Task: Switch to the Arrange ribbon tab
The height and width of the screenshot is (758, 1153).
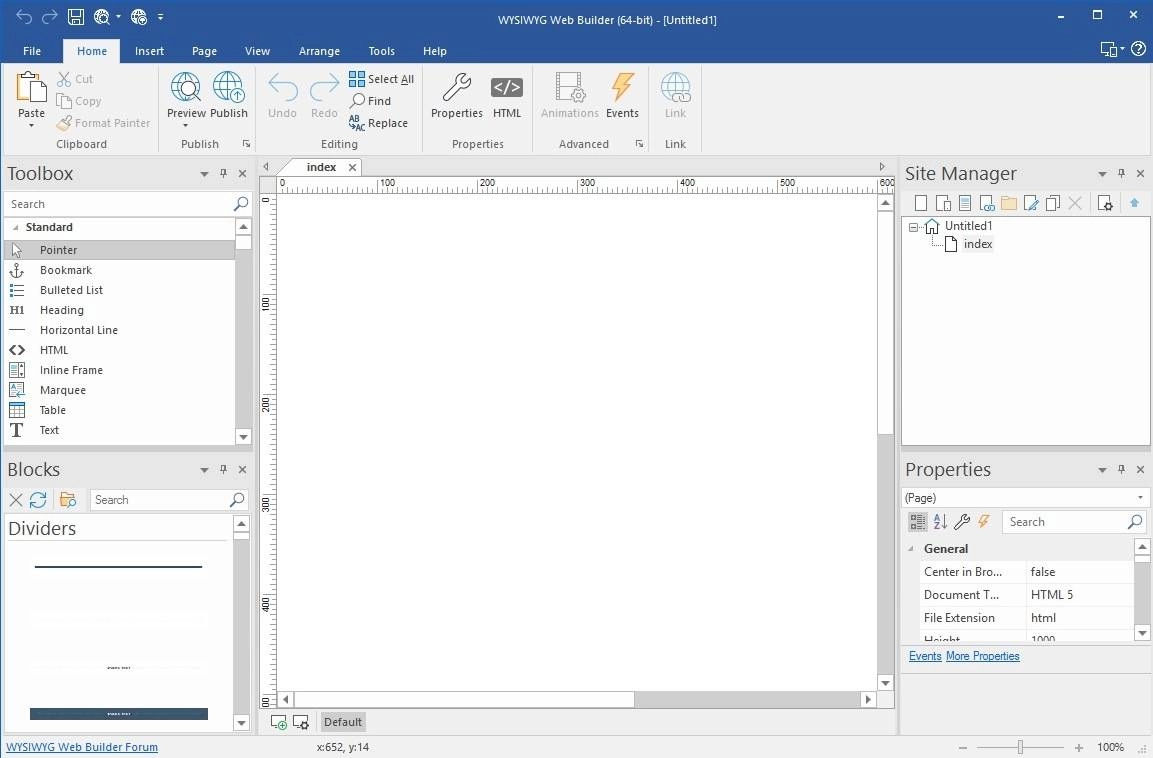Action: [319, 51]
